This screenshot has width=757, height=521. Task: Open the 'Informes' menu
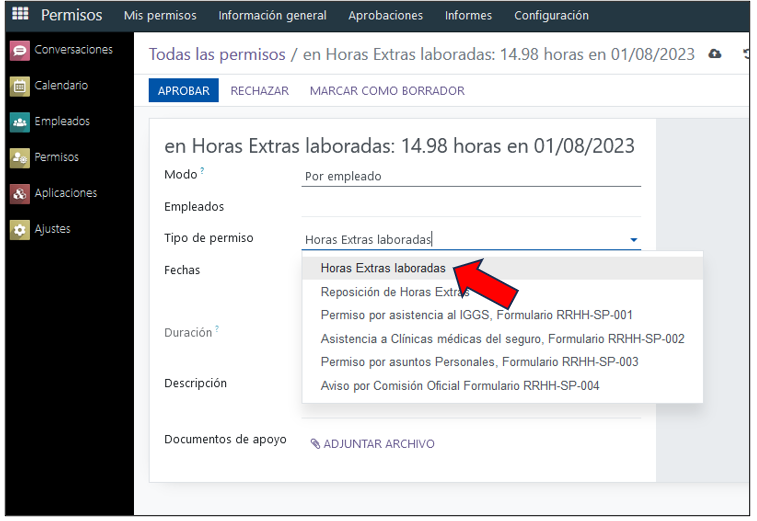pyautogui.click(x=468, y=15)
